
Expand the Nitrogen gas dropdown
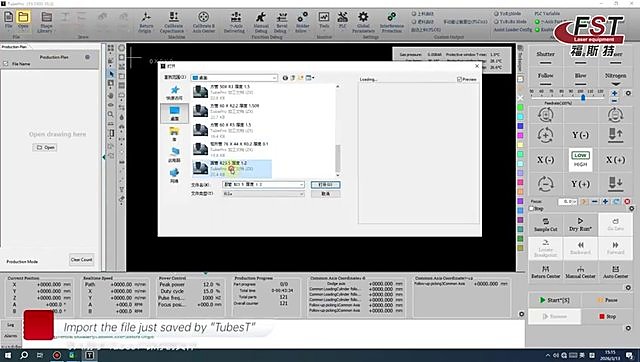[x=616, y=84]
